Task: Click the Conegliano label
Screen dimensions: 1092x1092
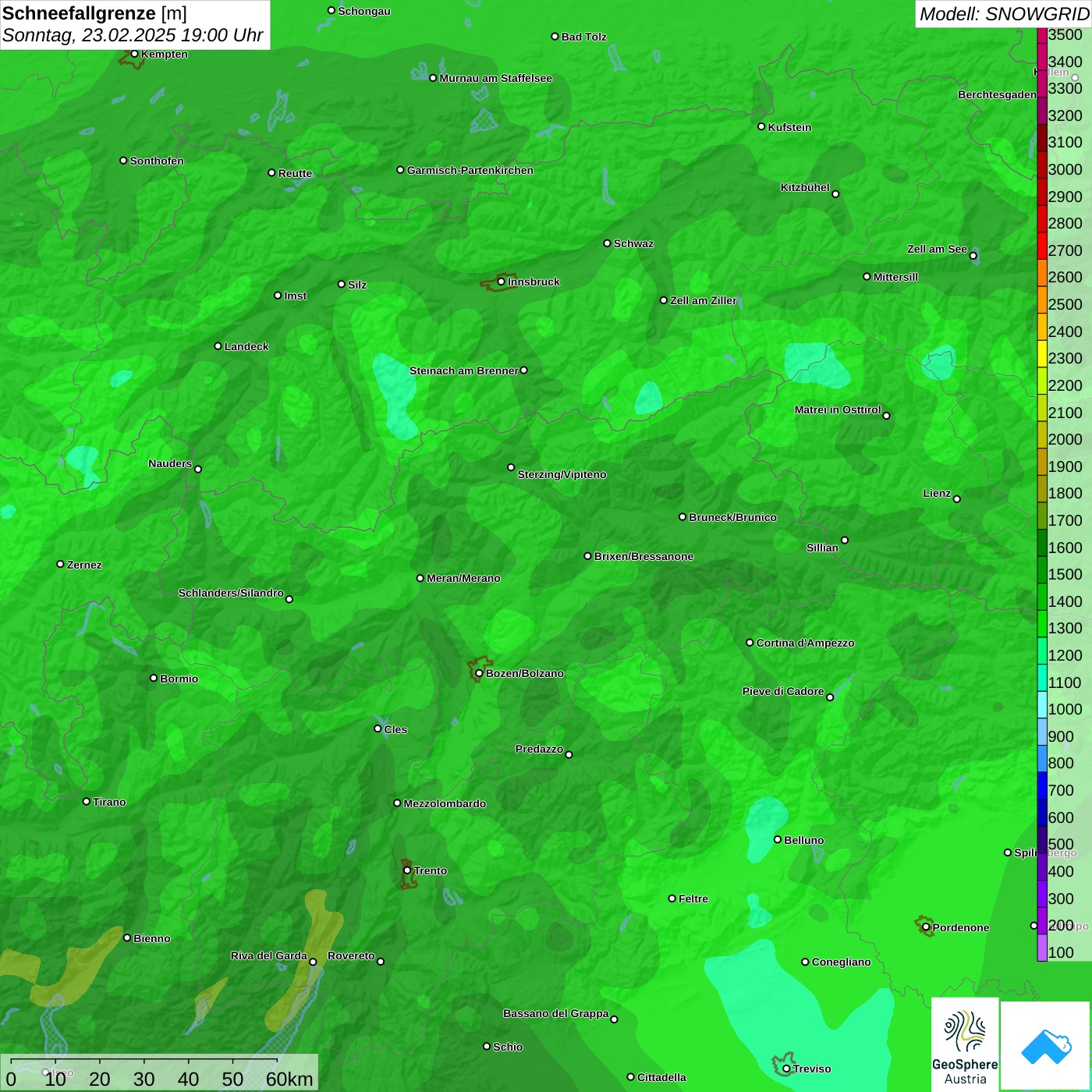Action: coord(841,962)
